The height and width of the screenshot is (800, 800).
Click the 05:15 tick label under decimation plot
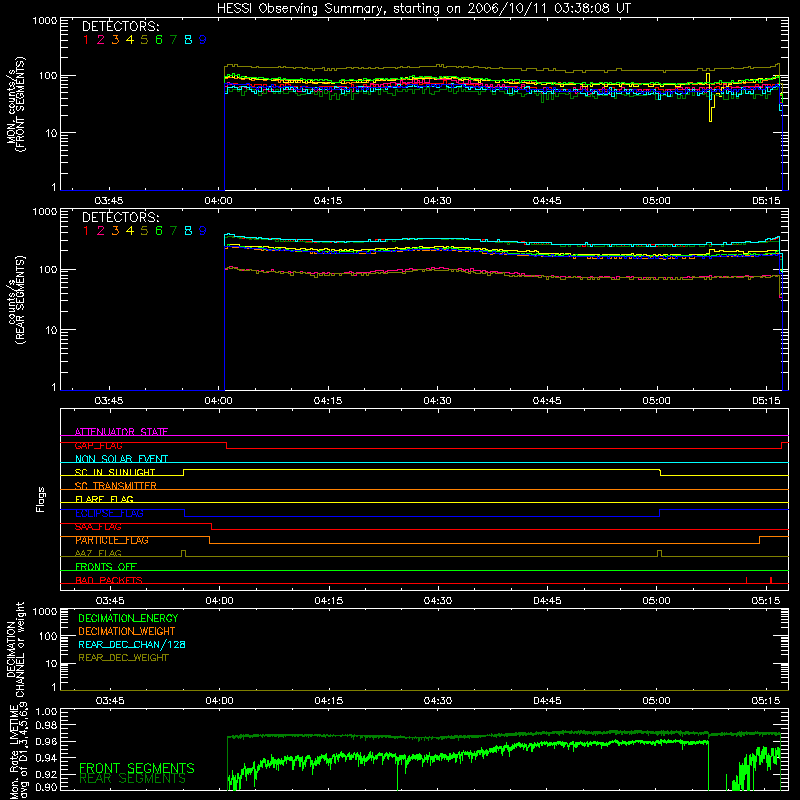pos(766,701)
